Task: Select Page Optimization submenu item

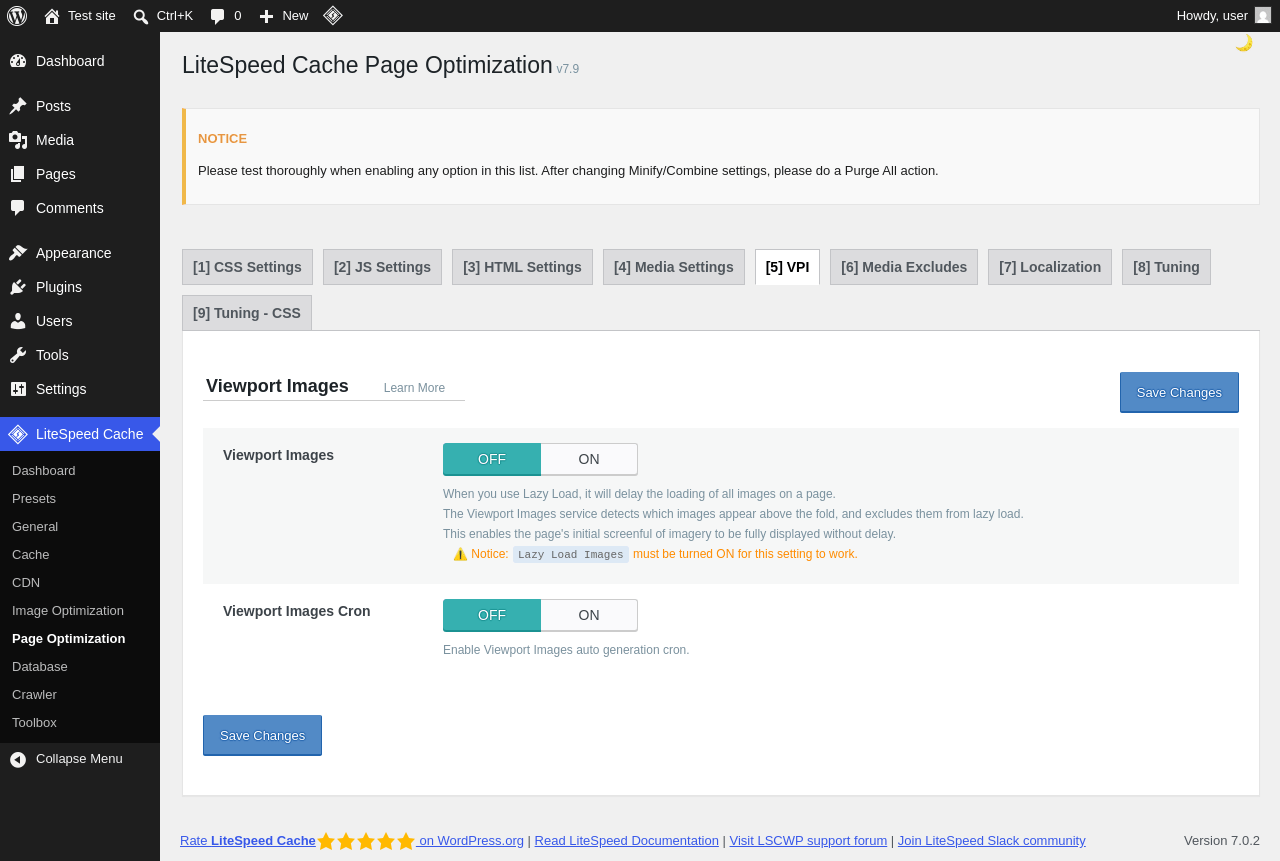Action: click(x=69, y=639)
